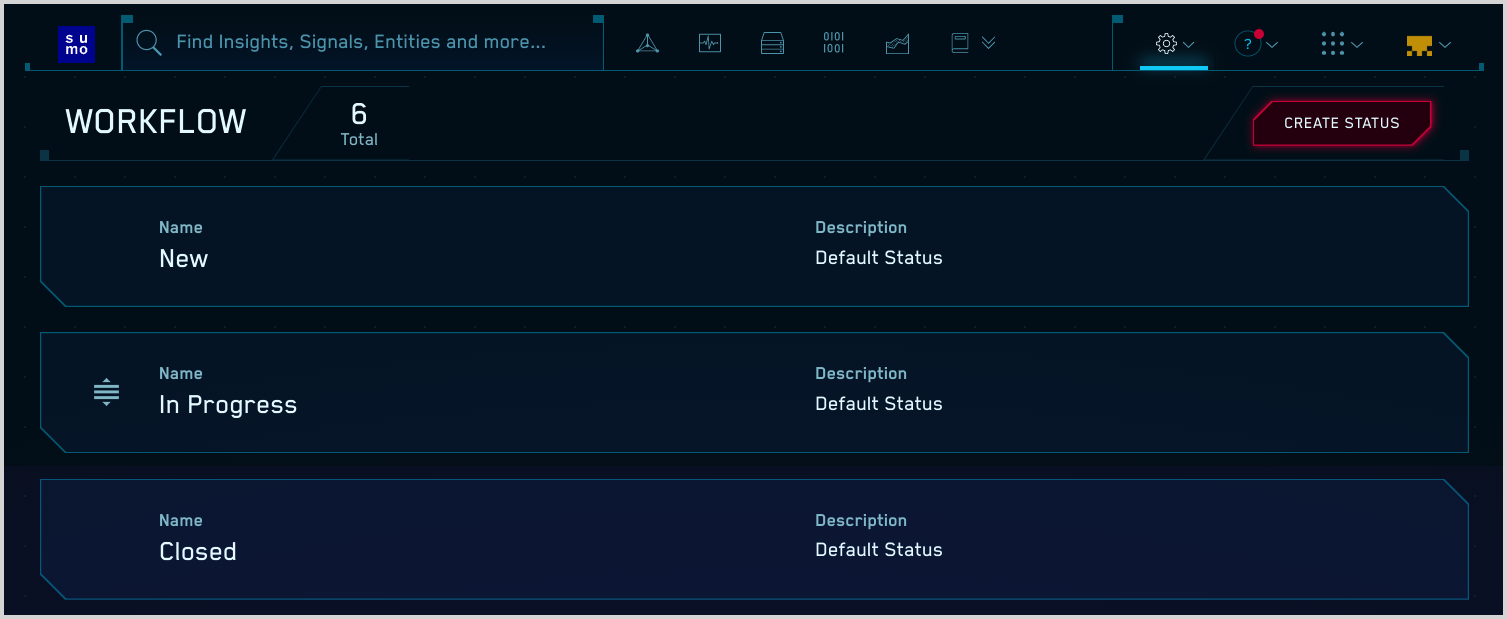Click the magnifying glass search icon

tap(149, 43)
